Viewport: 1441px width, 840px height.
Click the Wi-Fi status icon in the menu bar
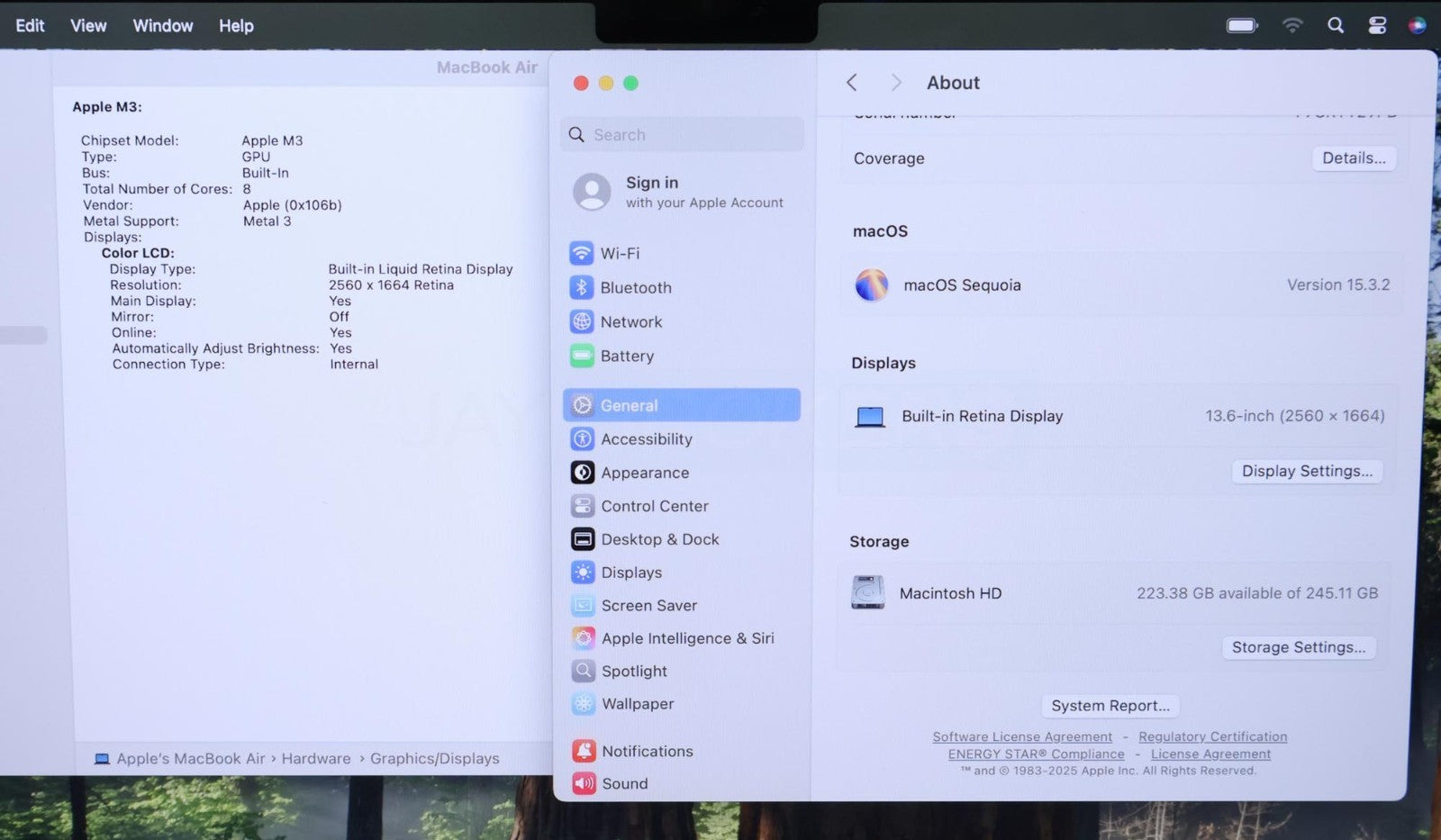point(1292,25)
